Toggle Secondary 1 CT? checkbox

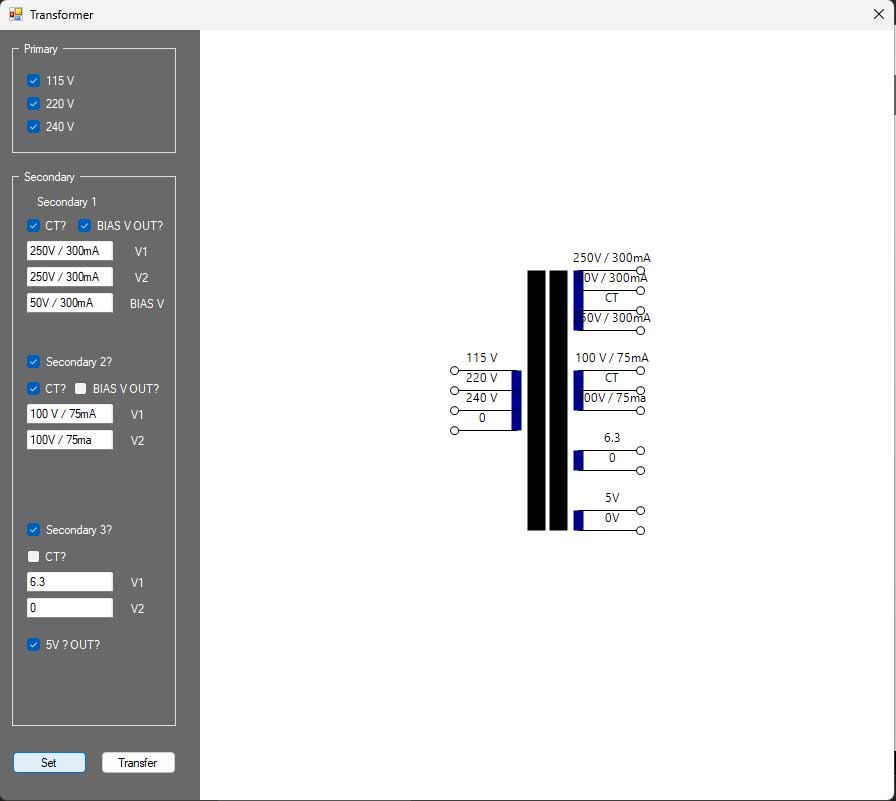pyautogui.click(x=33, y=226)
